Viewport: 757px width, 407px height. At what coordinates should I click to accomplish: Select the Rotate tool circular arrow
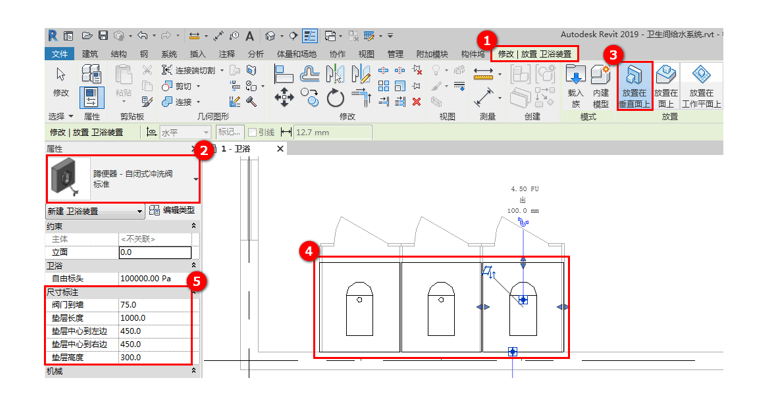335,98
